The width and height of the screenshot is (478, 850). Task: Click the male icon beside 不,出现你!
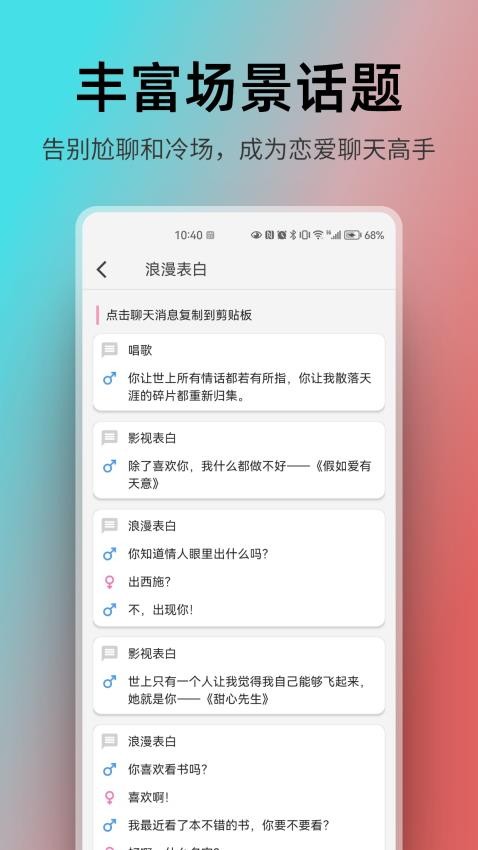(x=109, y=610)
